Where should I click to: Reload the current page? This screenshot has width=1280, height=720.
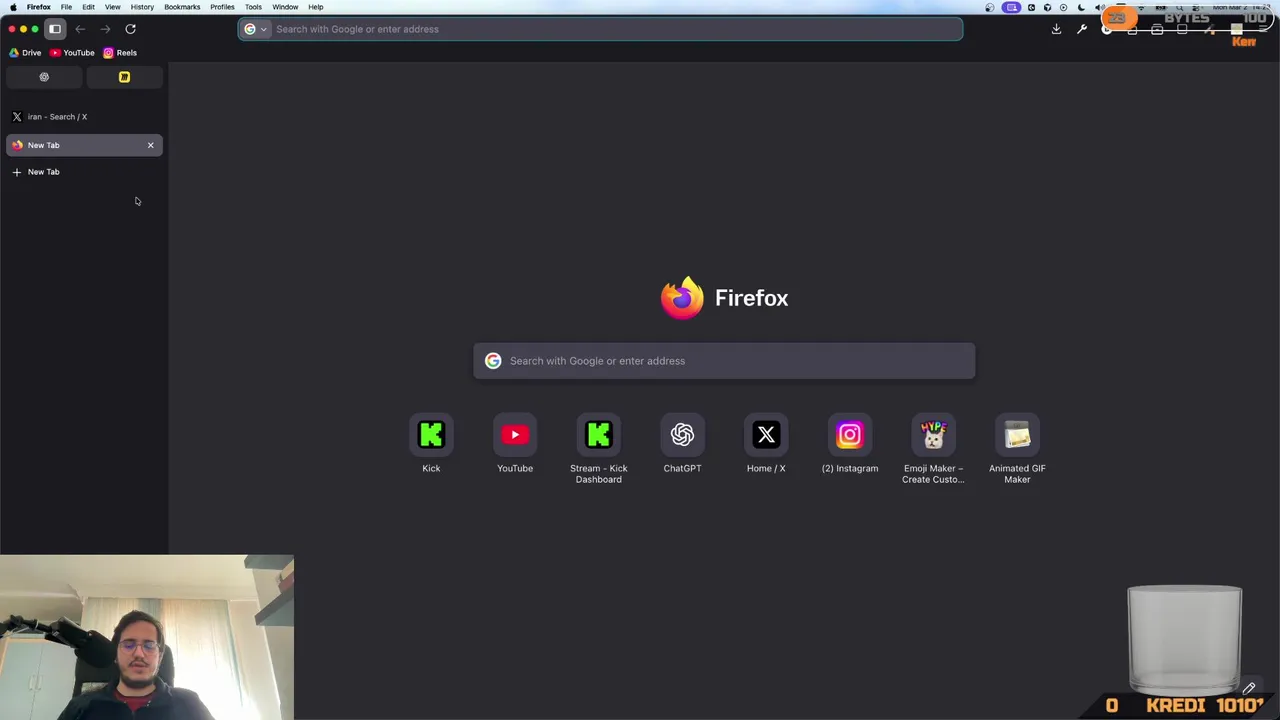[130, 29]
